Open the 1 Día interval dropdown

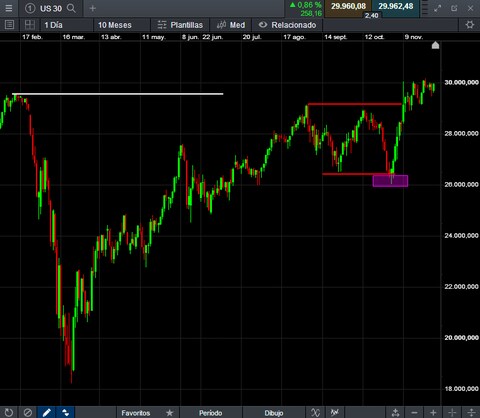pyautogui.click(x=67, y=25)
